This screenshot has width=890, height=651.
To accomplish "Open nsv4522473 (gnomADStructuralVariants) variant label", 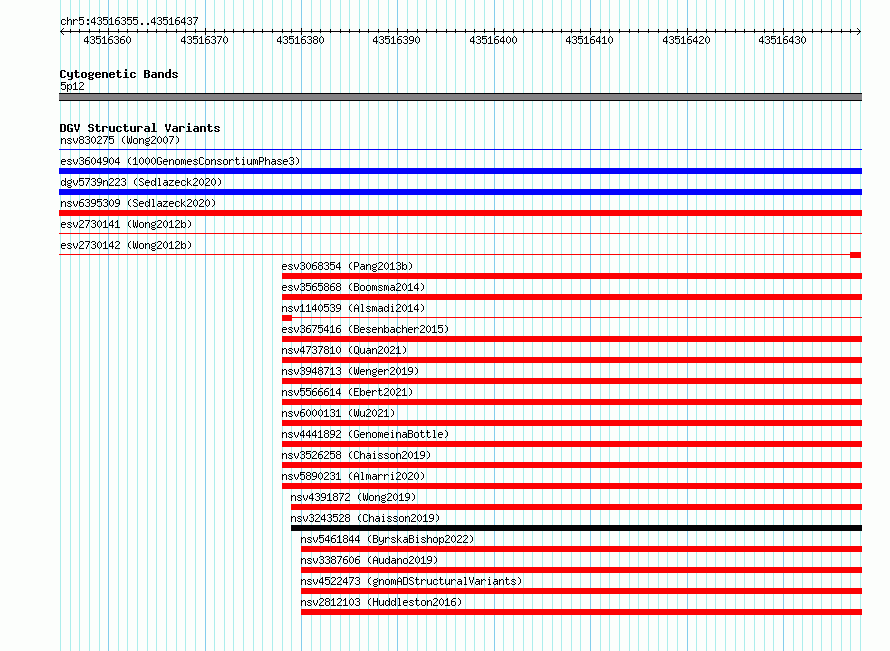I will tap(411, 581).
